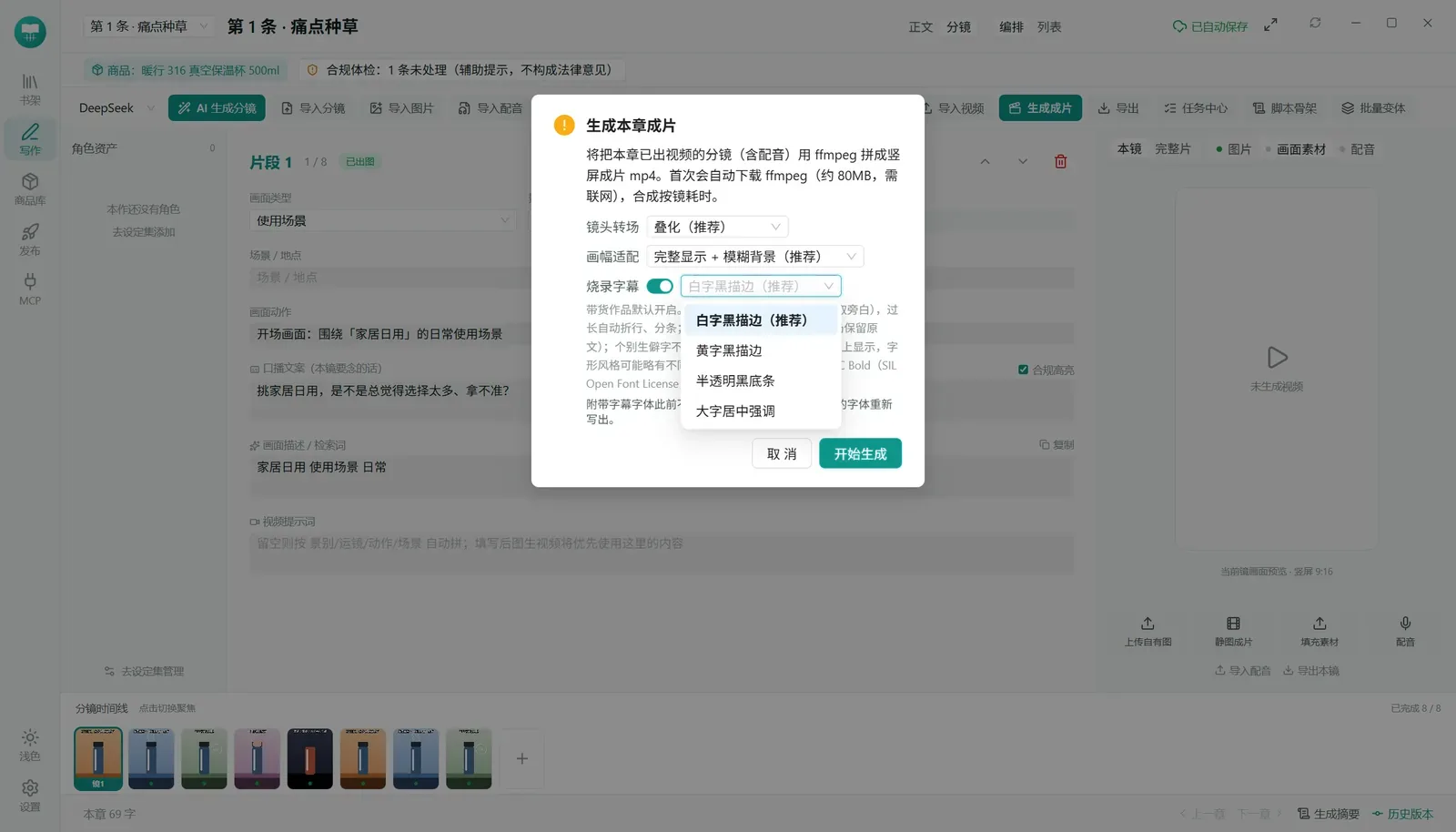Play the 未生成视频 preview play icon
This screenshot has height=832, width=1456.
click(1277, 358)
